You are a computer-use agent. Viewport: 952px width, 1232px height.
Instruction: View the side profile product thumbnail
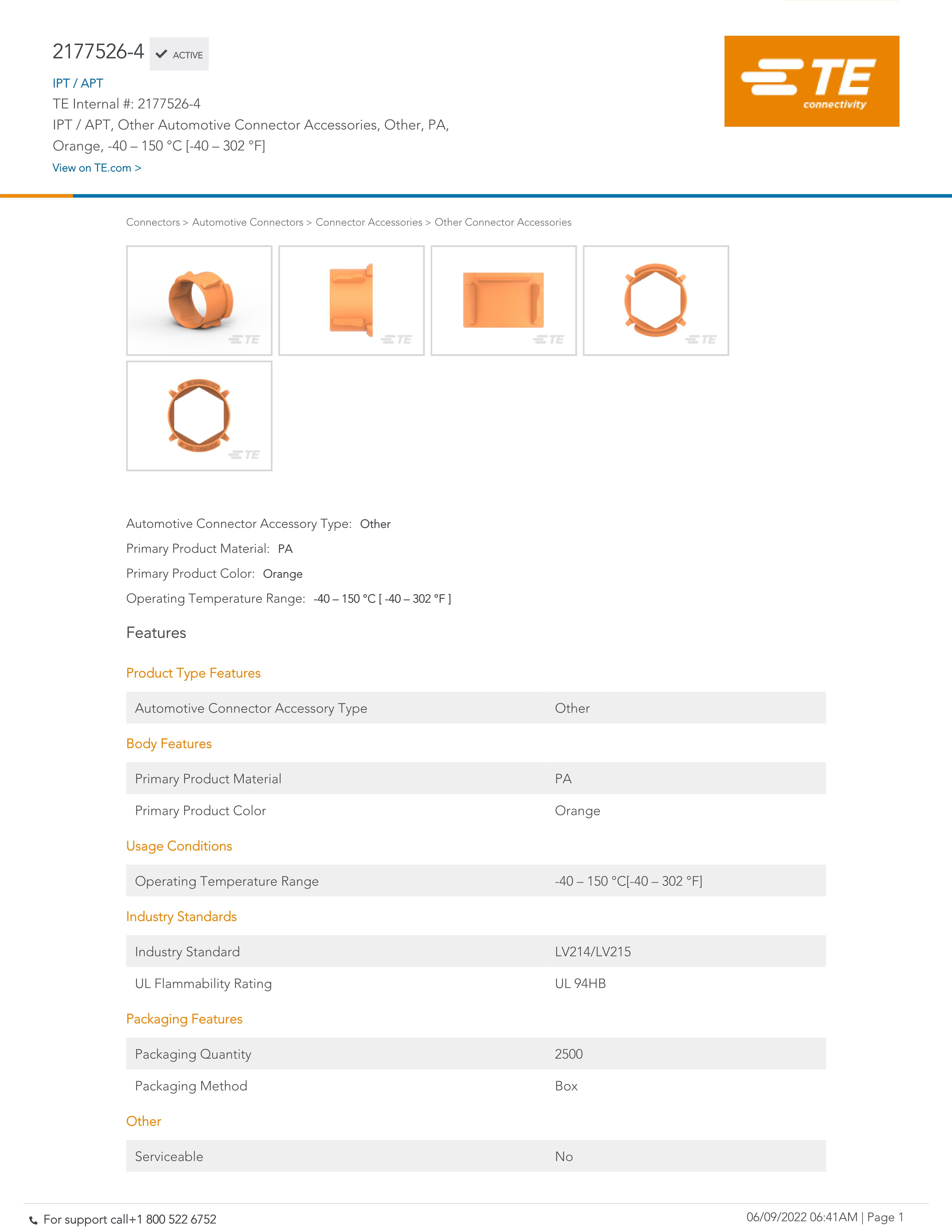pos(351,300)
